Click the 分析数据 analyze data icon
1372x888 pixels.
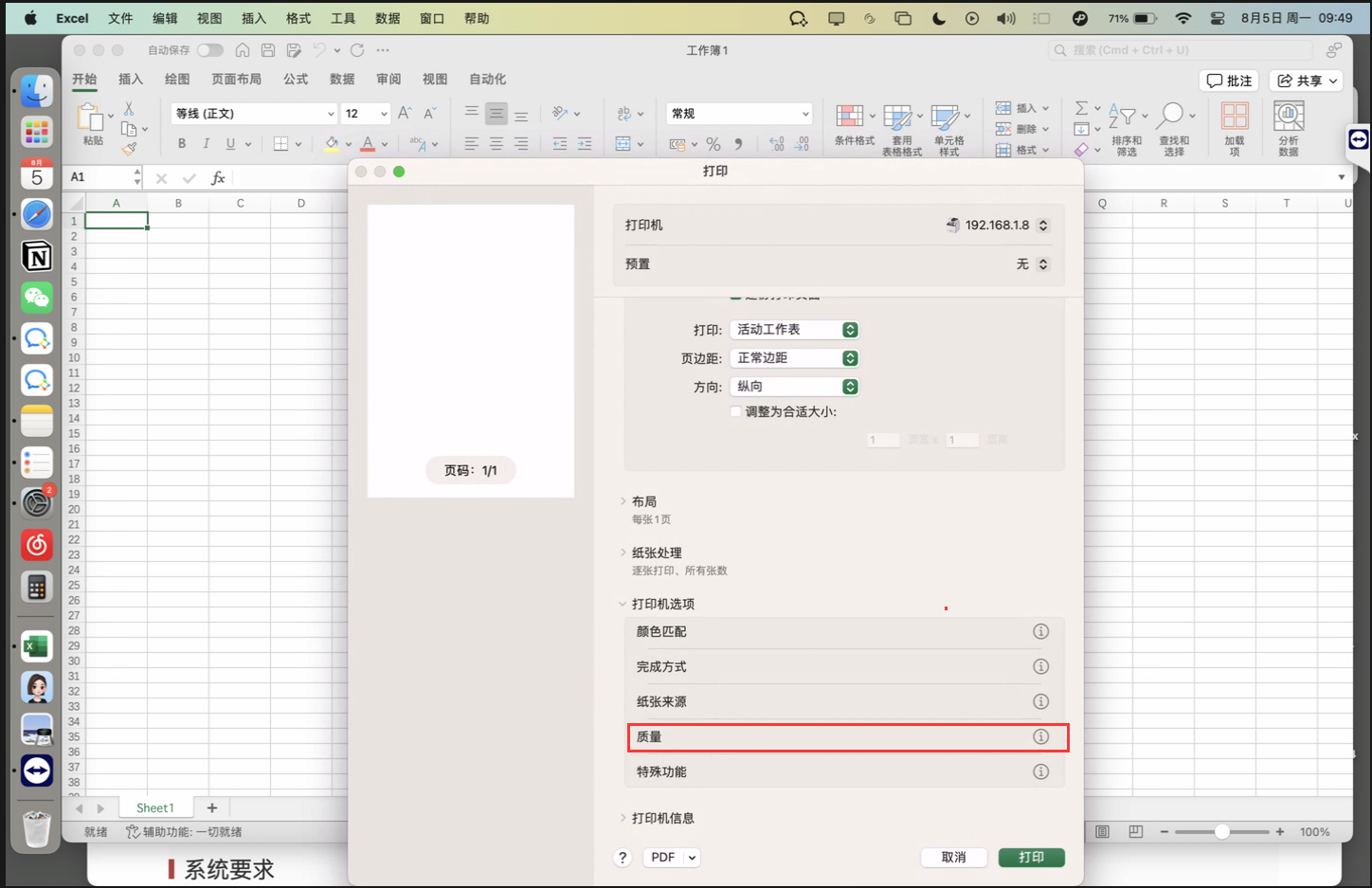point(1288,117)
